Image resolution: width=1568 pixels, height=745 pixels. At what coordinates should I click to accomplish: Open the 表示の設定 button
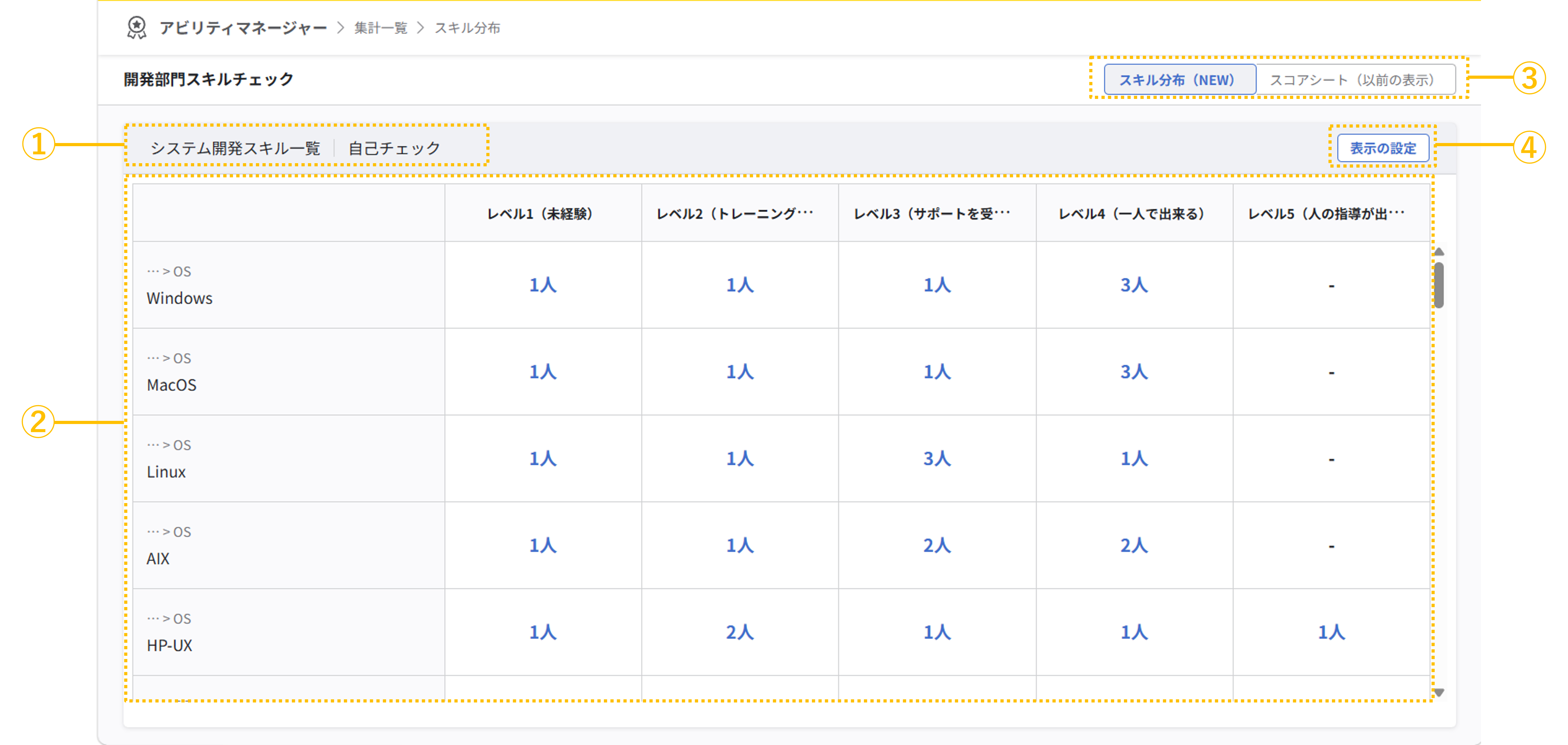tap(1383, 148)
